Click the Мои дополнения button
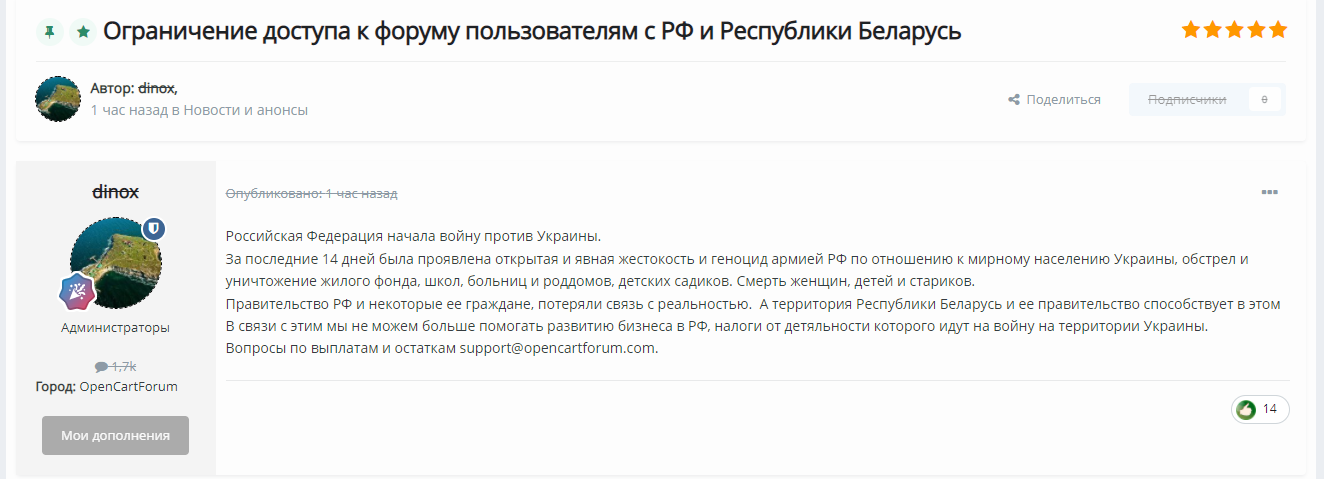The height and width of the screenshot is (479, 1324). click(x=116, y=435)
